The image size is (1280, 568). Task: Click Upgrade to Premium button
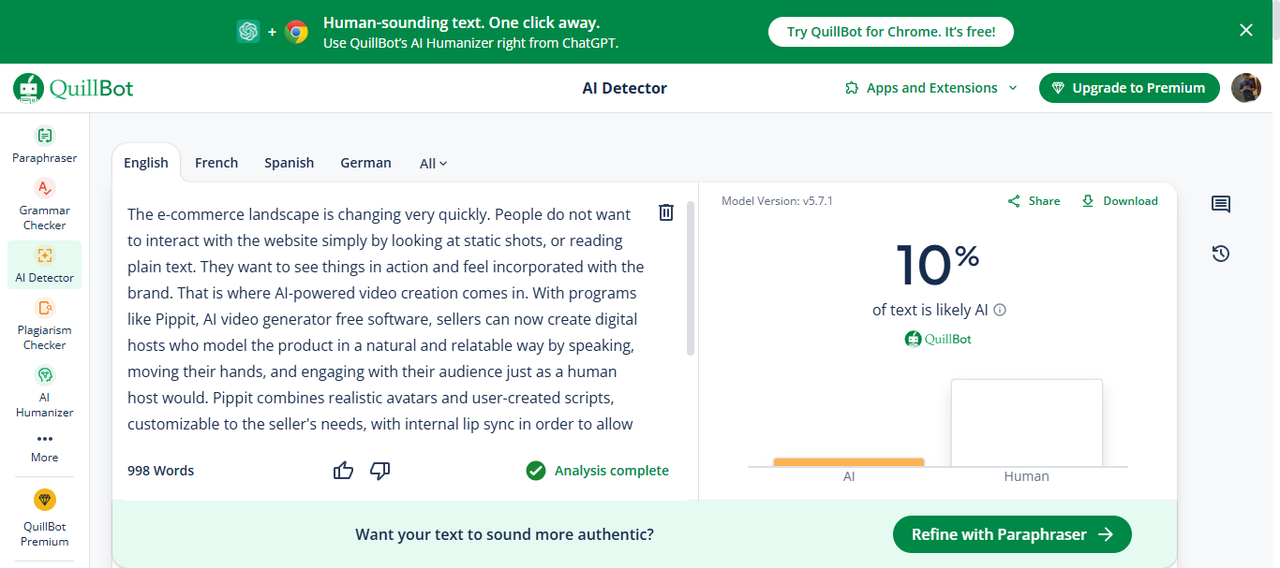coord(1129,88)
